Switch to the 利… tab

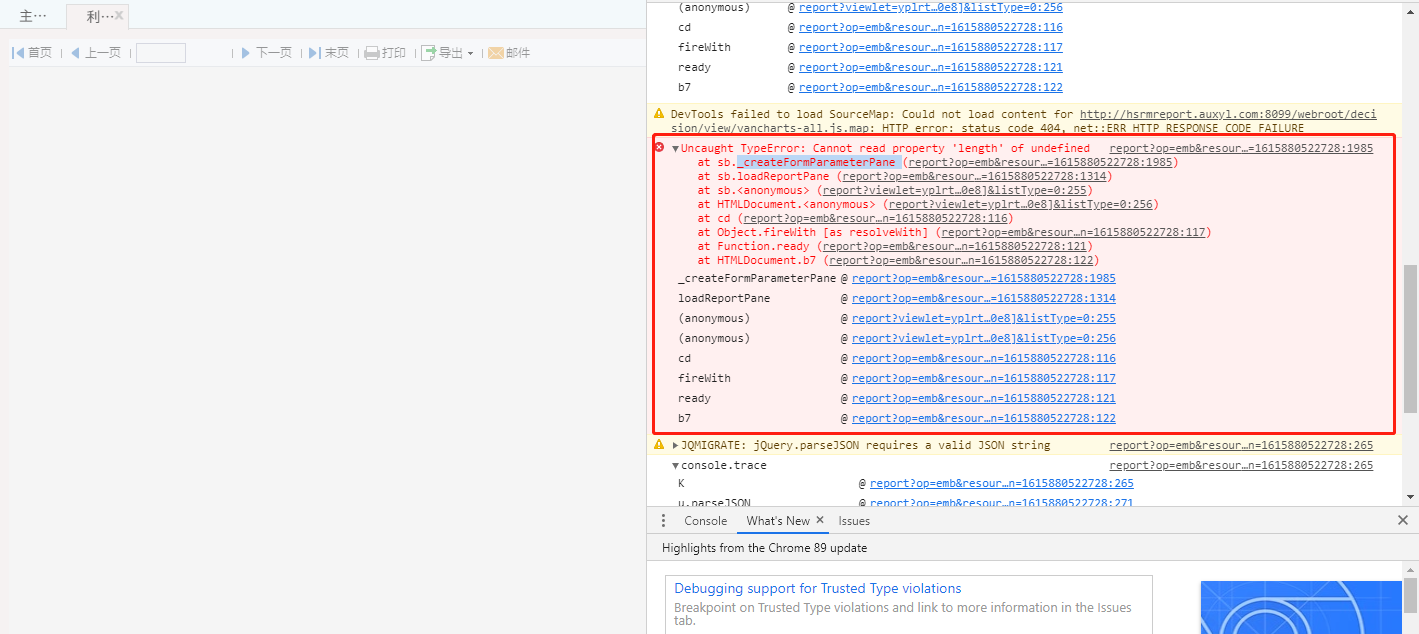[x=98, y=16]
